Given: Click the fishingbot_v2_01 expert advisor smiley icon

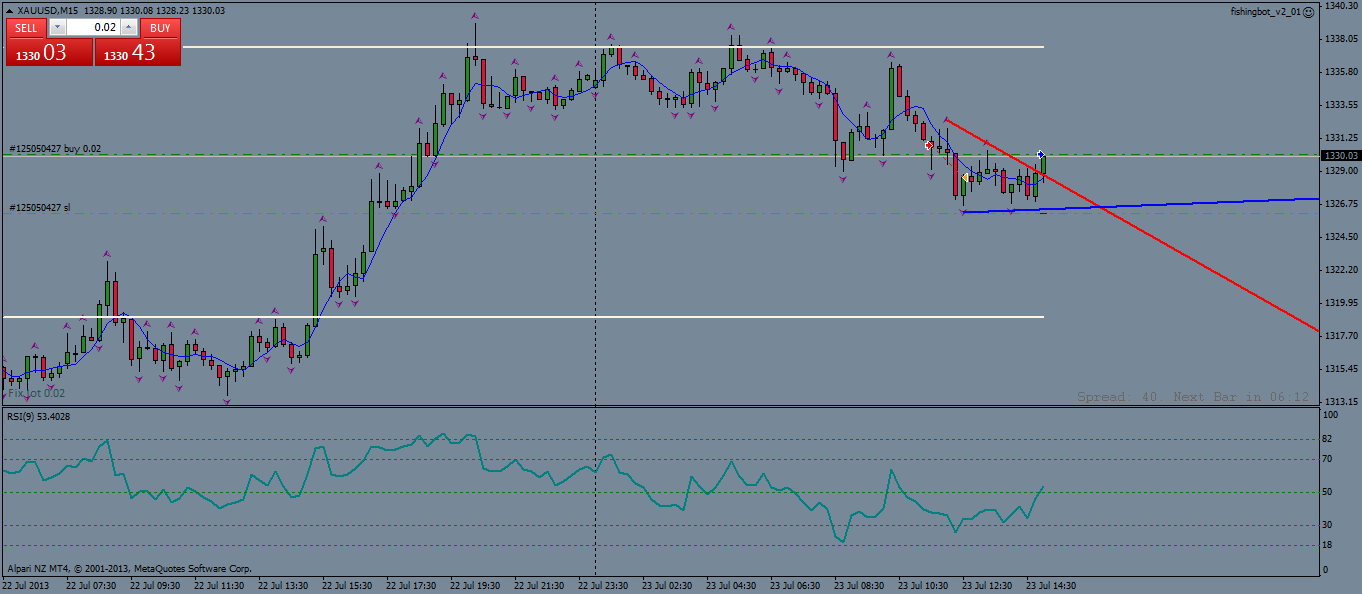Looking at the screenshot, I should tap(1308, 11).
